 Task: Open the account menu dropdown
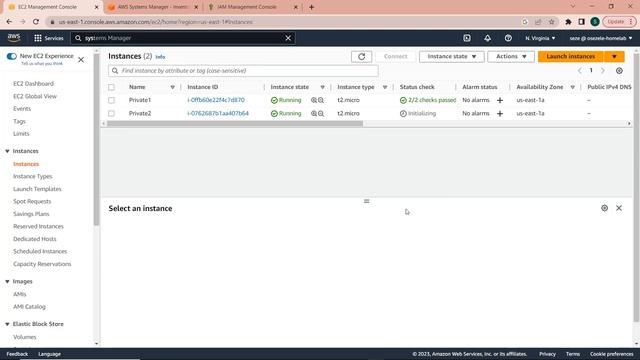coord(601,38)
